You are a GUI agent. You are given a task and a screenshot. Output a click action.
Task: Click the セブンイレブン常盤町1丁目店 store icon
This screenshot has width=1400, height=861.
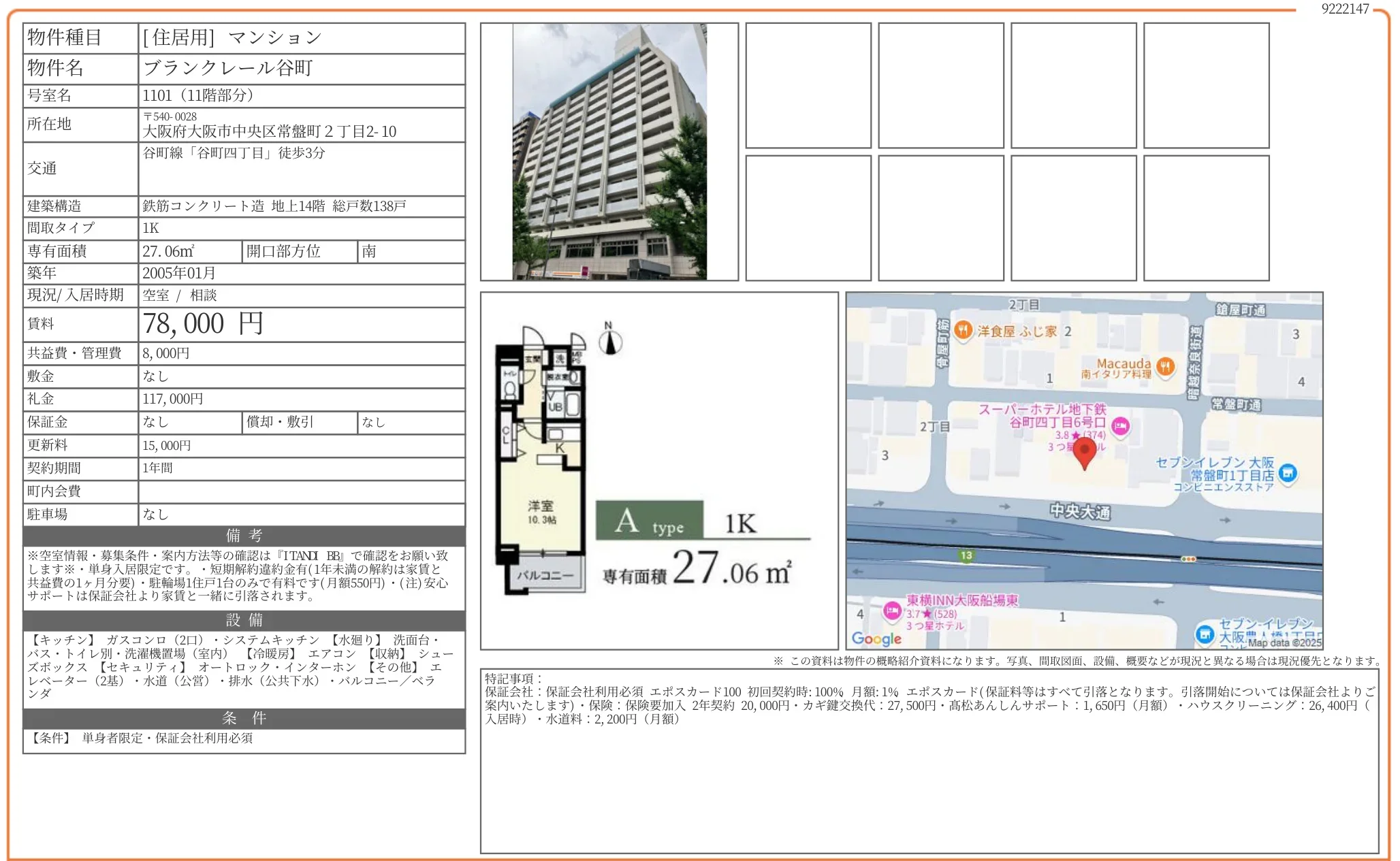pyautogui.click(x=1286, y=472)
